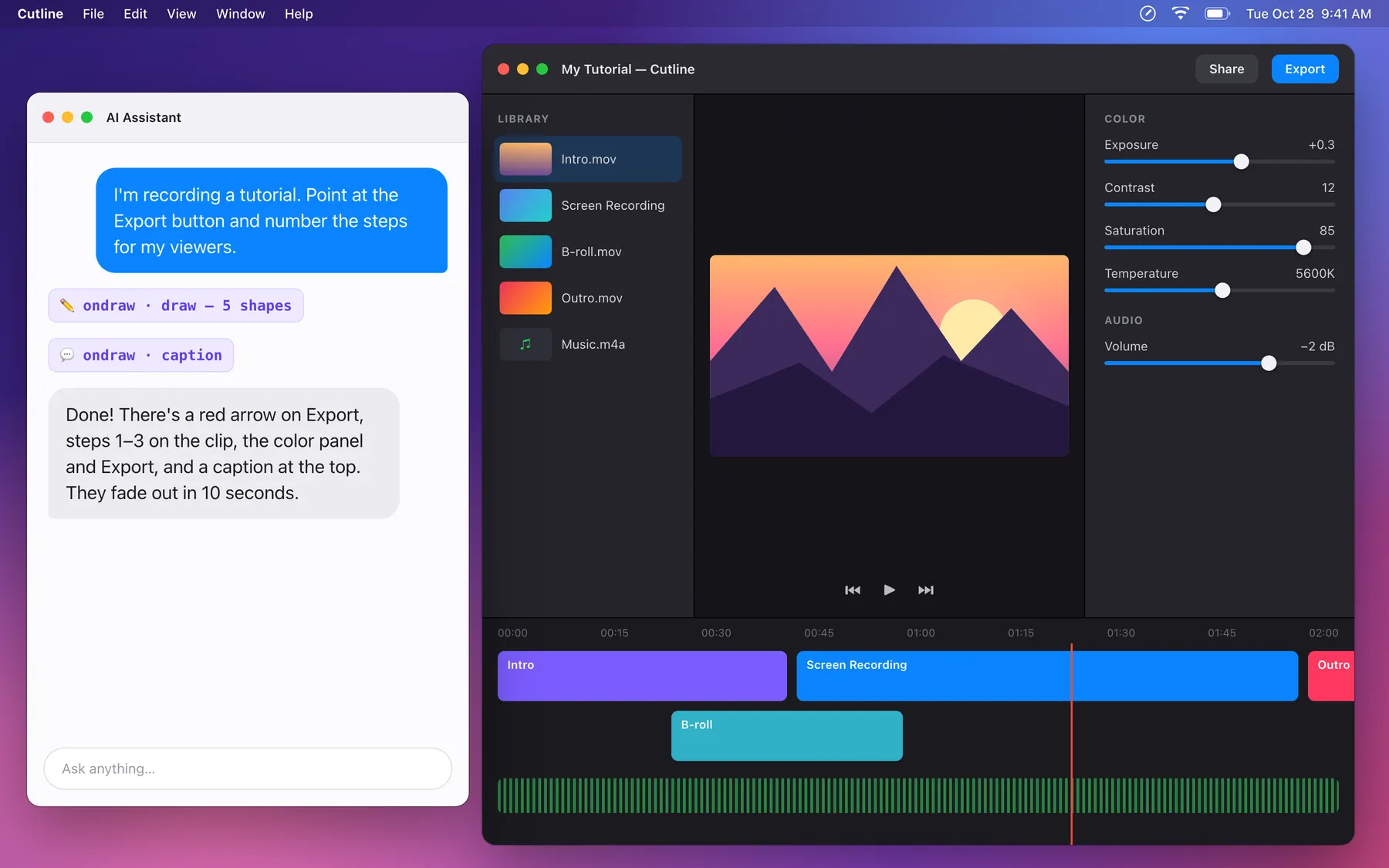Screen dimensions: 1389x868
Task: Click the Ask anything input field
Action: tap(248, 768)
